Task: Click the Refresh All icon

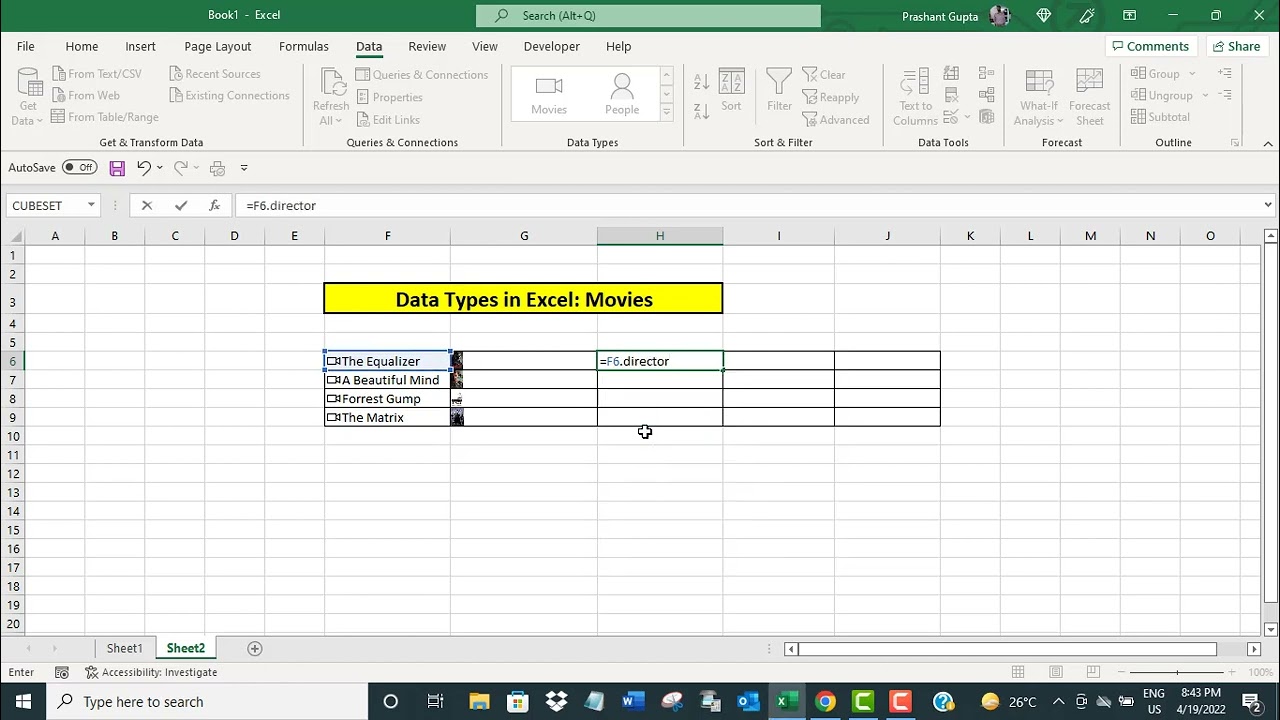Action: [330, 96]
